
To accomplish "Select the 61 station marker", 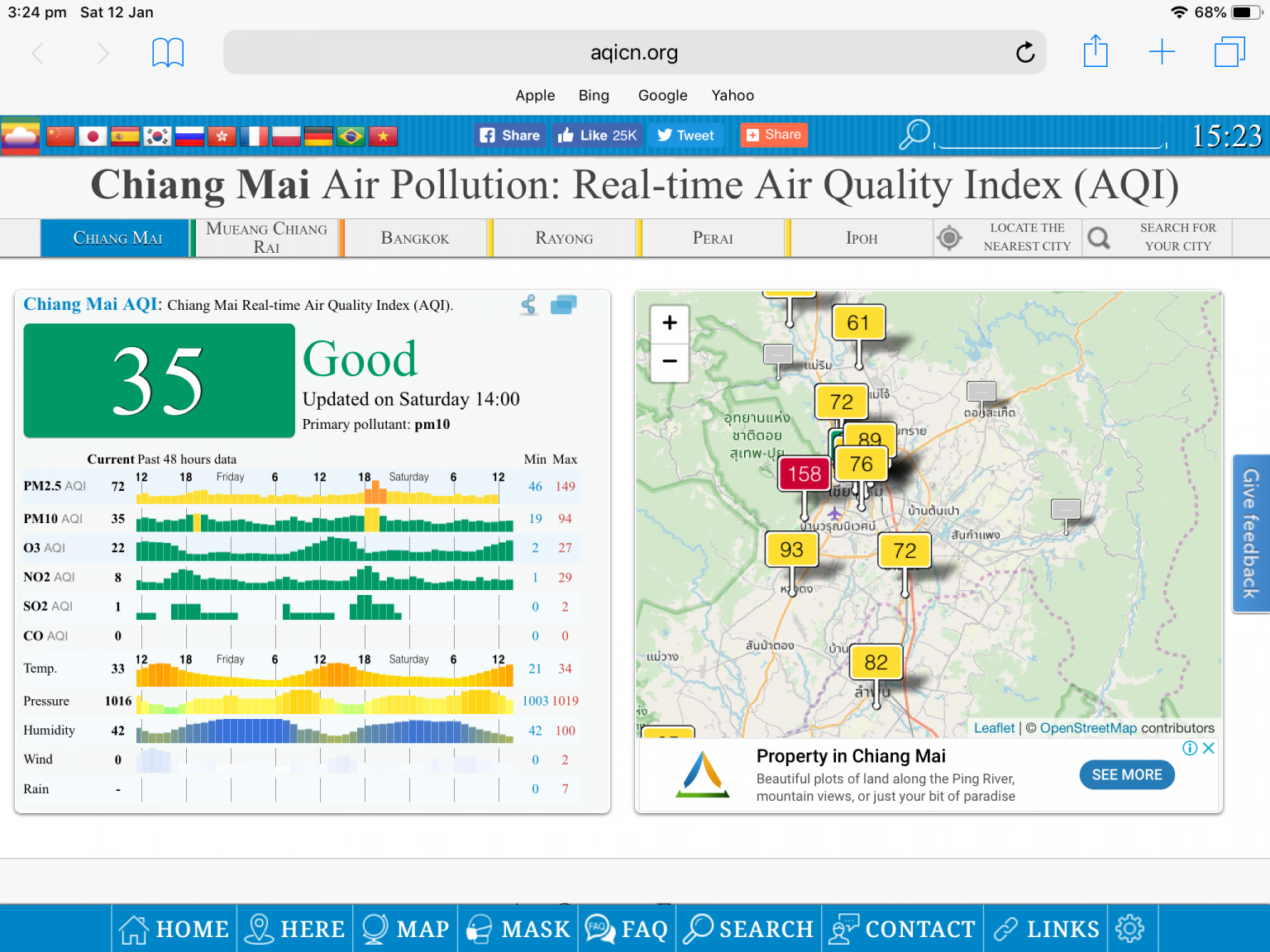I will 858,323.
